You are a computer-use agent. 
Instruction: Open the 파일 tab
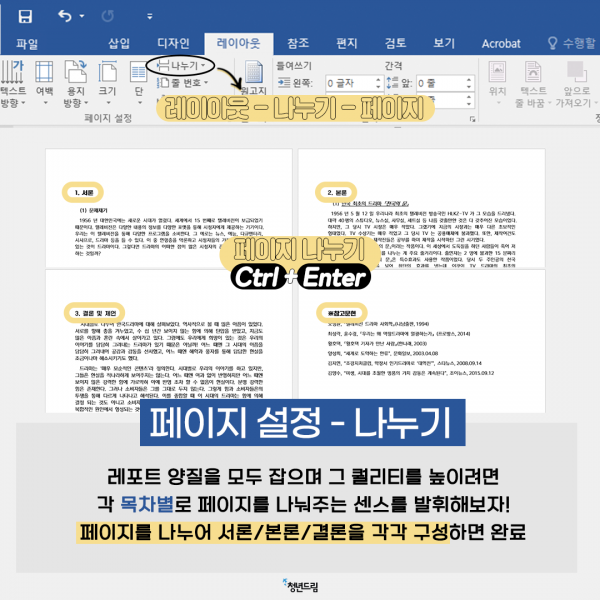coord(27,44)
